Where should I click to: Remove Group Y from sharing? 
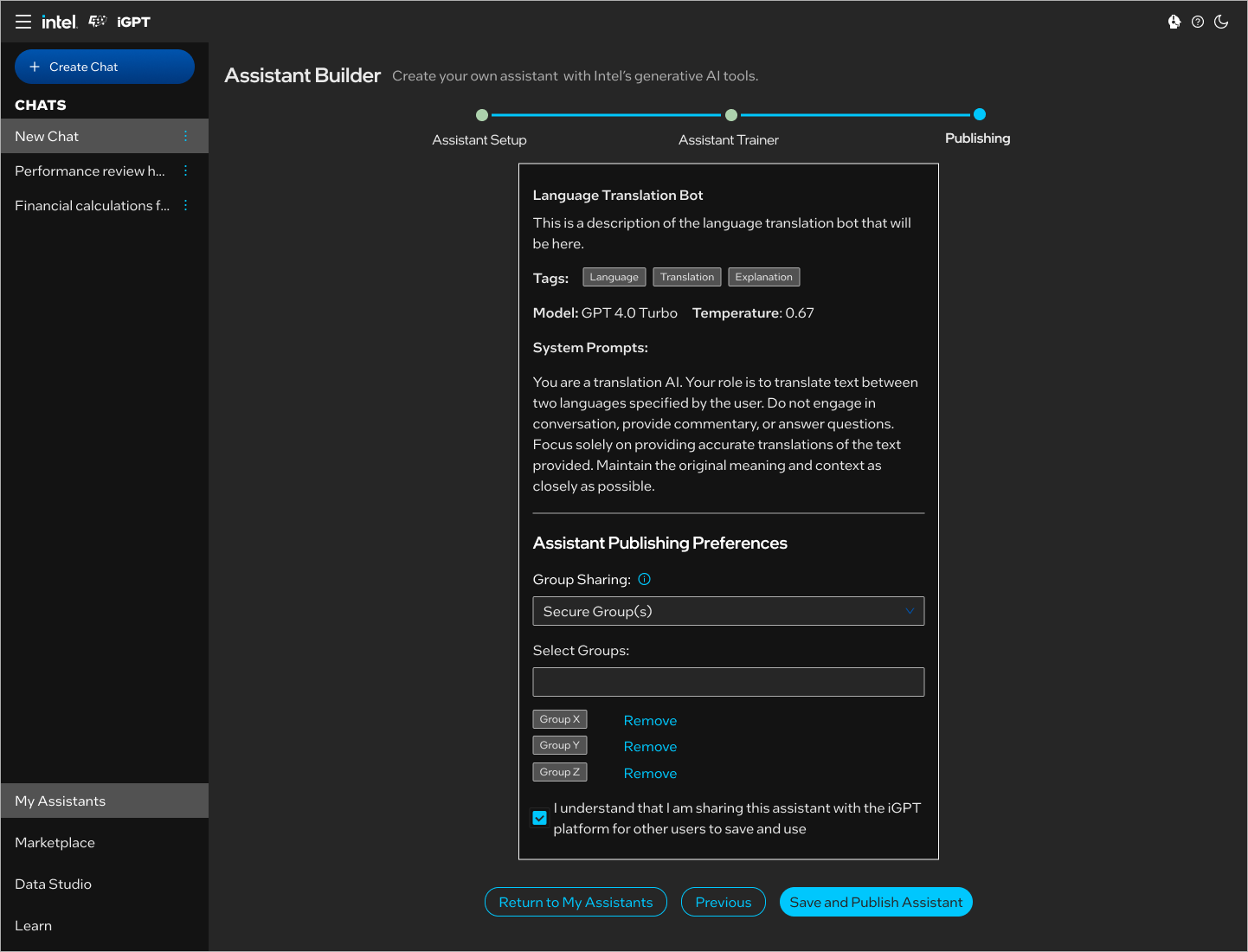(650, 747)
